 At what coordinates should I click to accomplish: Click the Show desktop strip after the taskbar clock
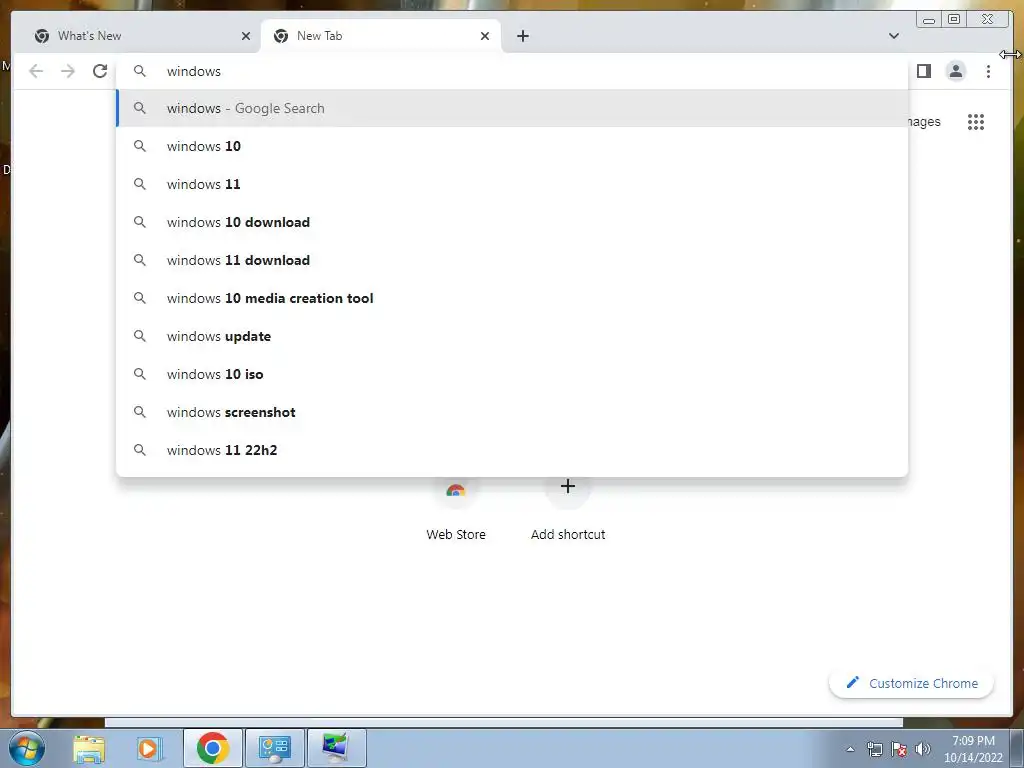click(1017, 748)
